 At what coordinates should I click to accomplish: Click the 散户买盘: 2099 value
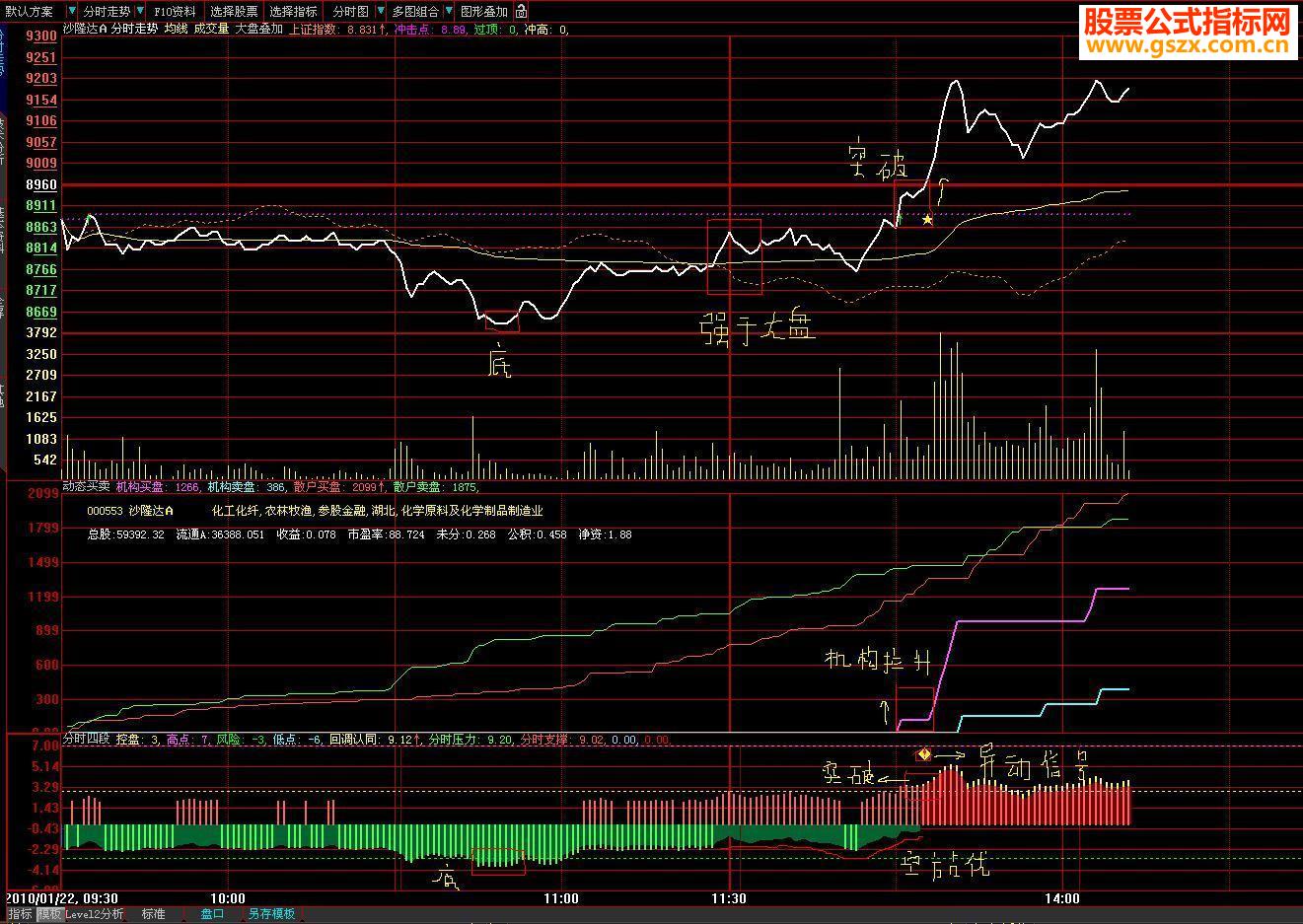click(340, 487)
